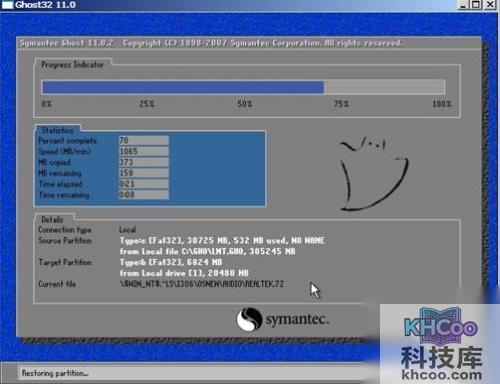Close the Ghost32 11.0 window

coord(490,5)
